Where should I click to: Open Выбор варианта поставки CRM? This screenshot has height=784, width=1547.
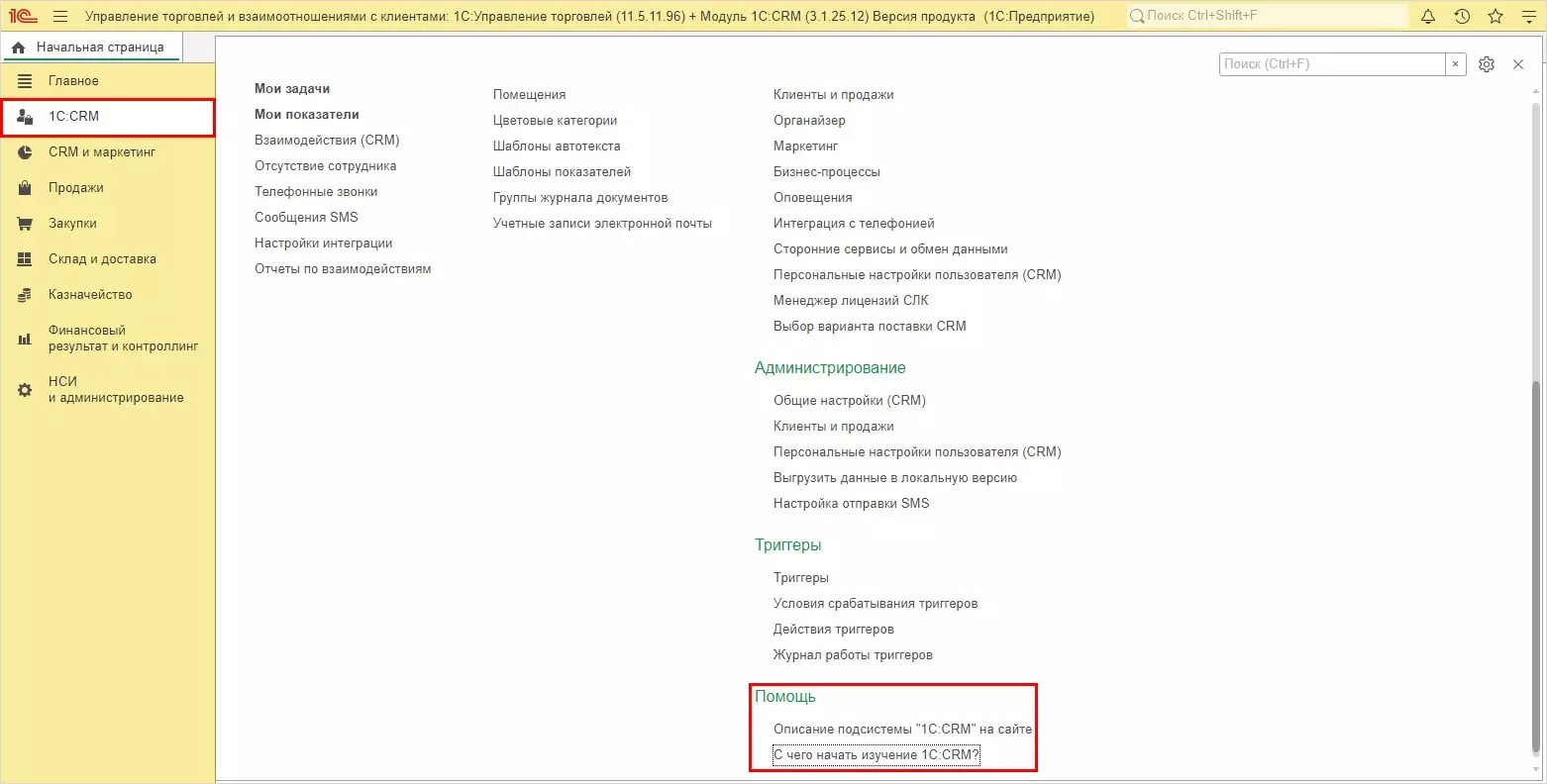870,327
